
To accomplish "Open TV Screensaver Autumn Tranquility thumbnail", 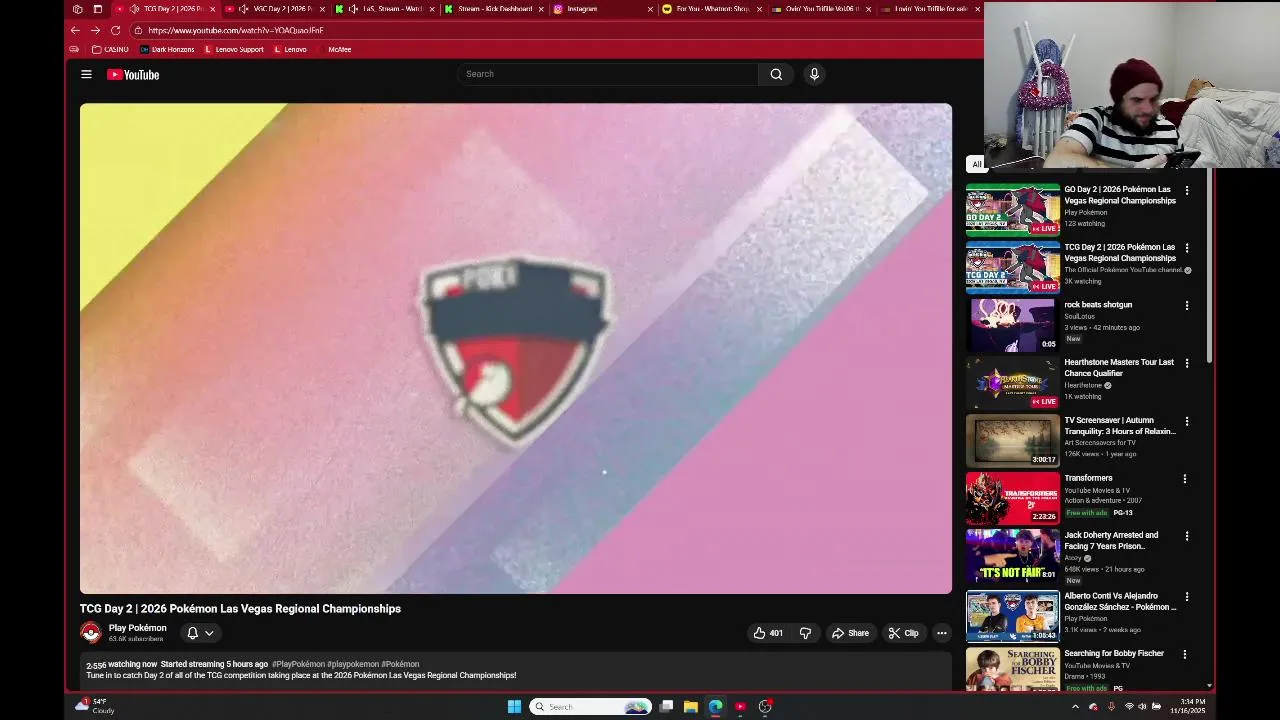I will [1012, 440].
